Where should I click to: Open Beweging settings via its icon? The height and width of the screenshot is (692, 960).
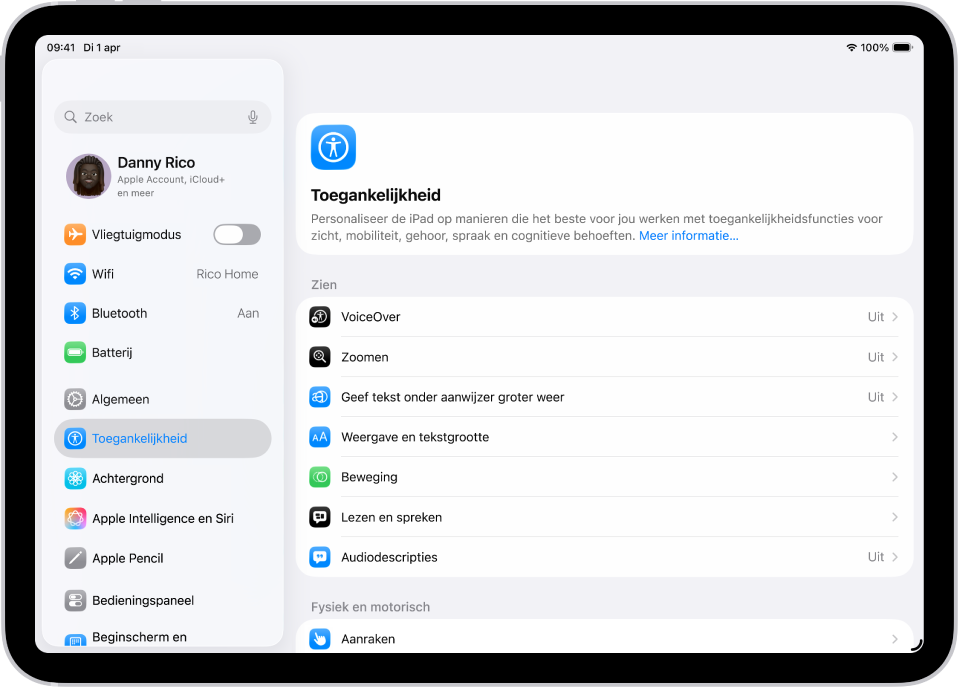click(x=320, y=477)
